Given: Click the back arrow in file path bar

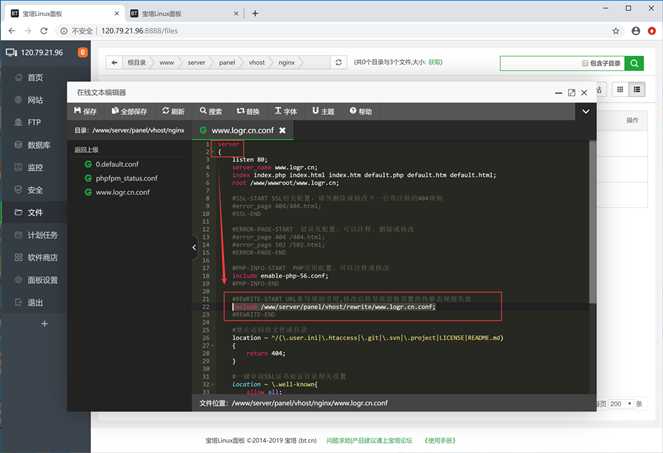Looking at the screenshot, I should point(114,62).
